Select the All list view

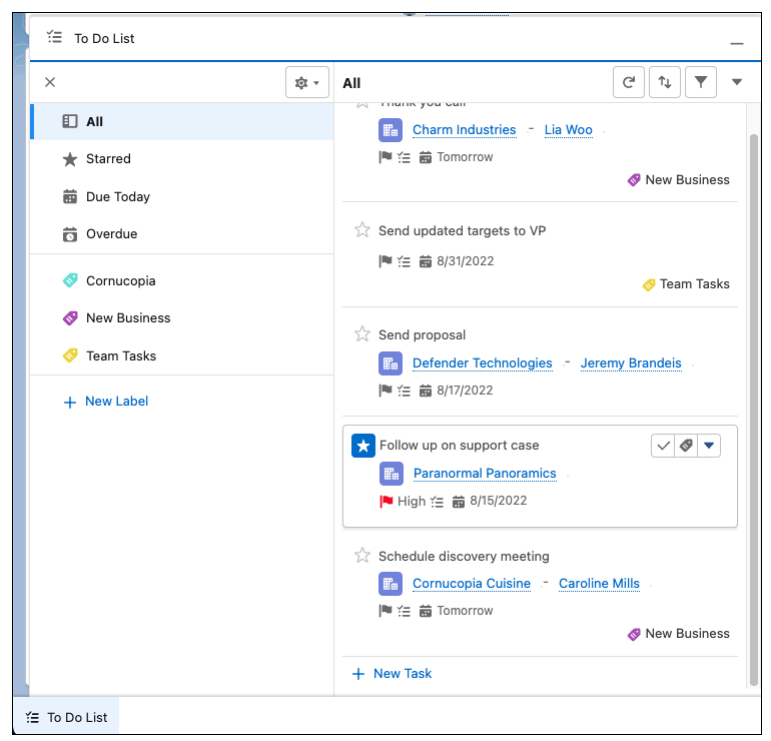click(x=182, y=121)
